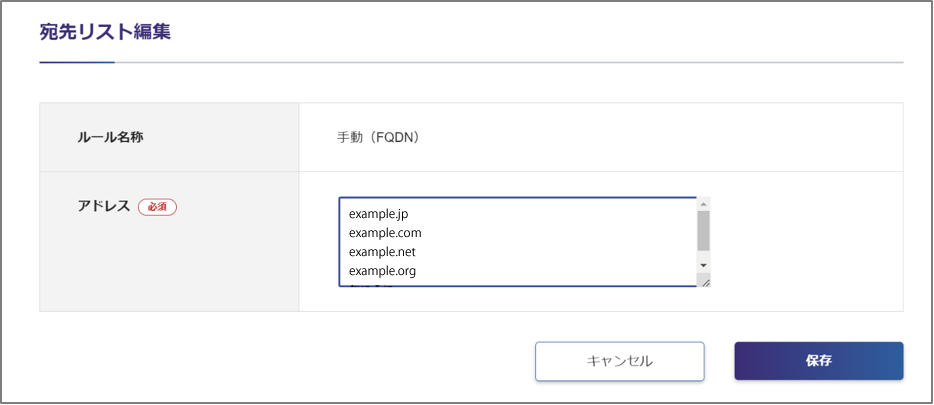Viewport: 934px width, 405px height.
Task: Click scrollbar track below the thumb
Action: [703, 254]
